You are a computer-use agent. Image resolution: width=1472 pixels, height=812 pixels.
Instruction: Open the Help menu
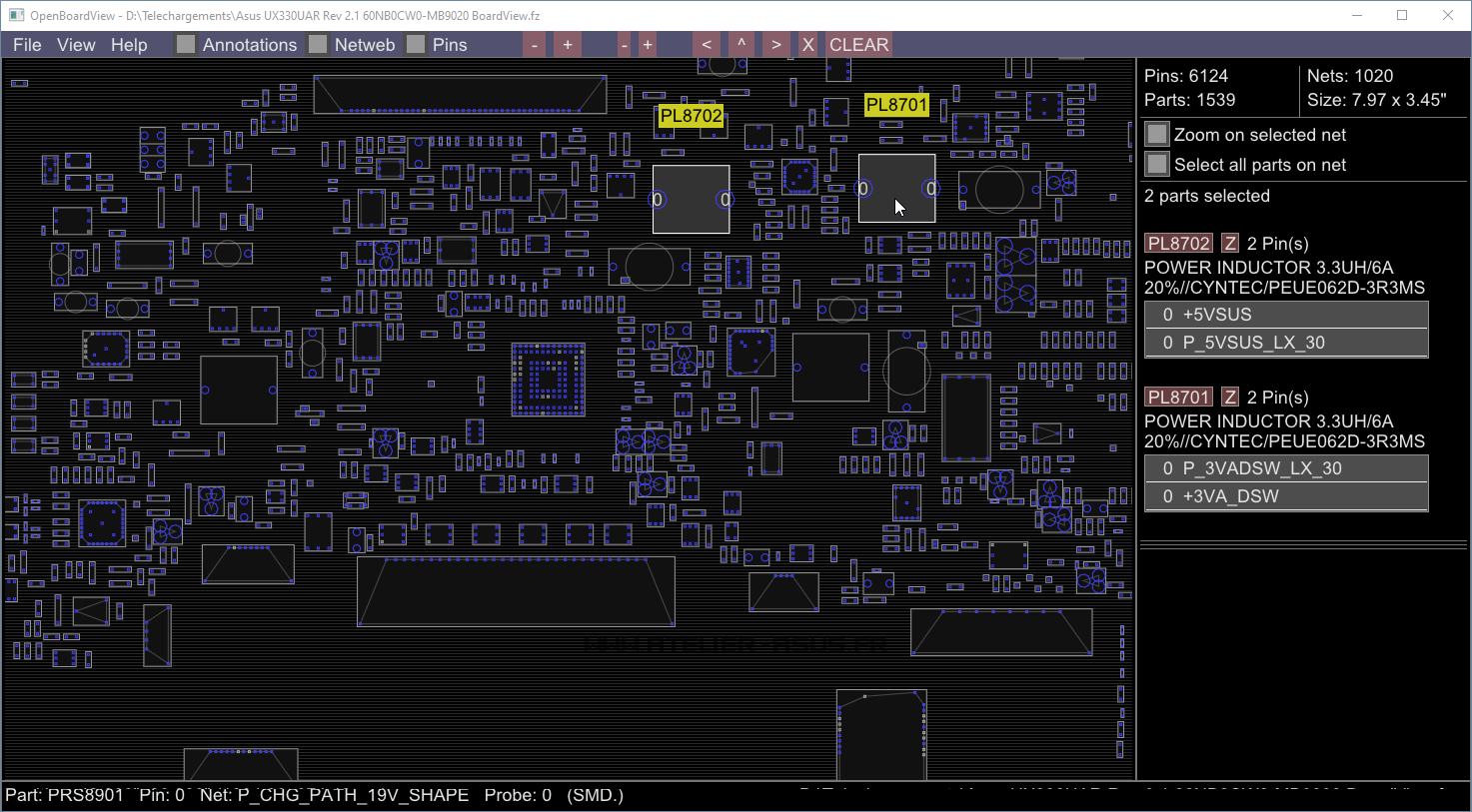tap(129, 45)
